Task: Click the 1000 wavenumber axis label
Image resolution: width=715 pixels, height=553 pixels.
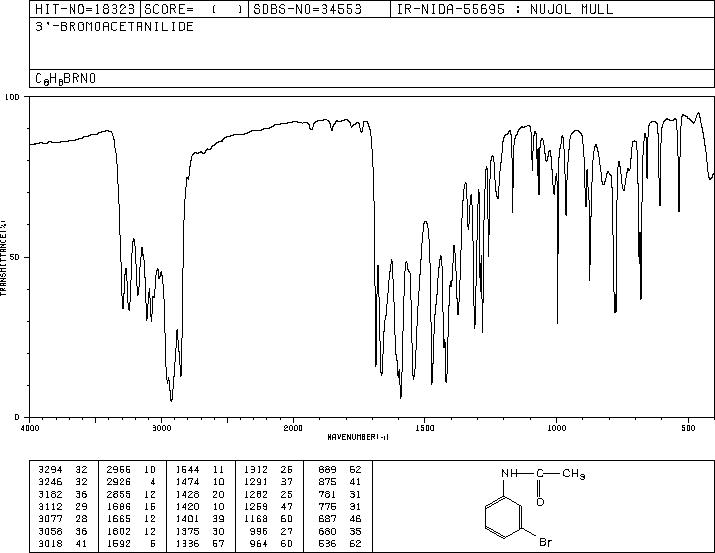Action: [x=556, y=428]
